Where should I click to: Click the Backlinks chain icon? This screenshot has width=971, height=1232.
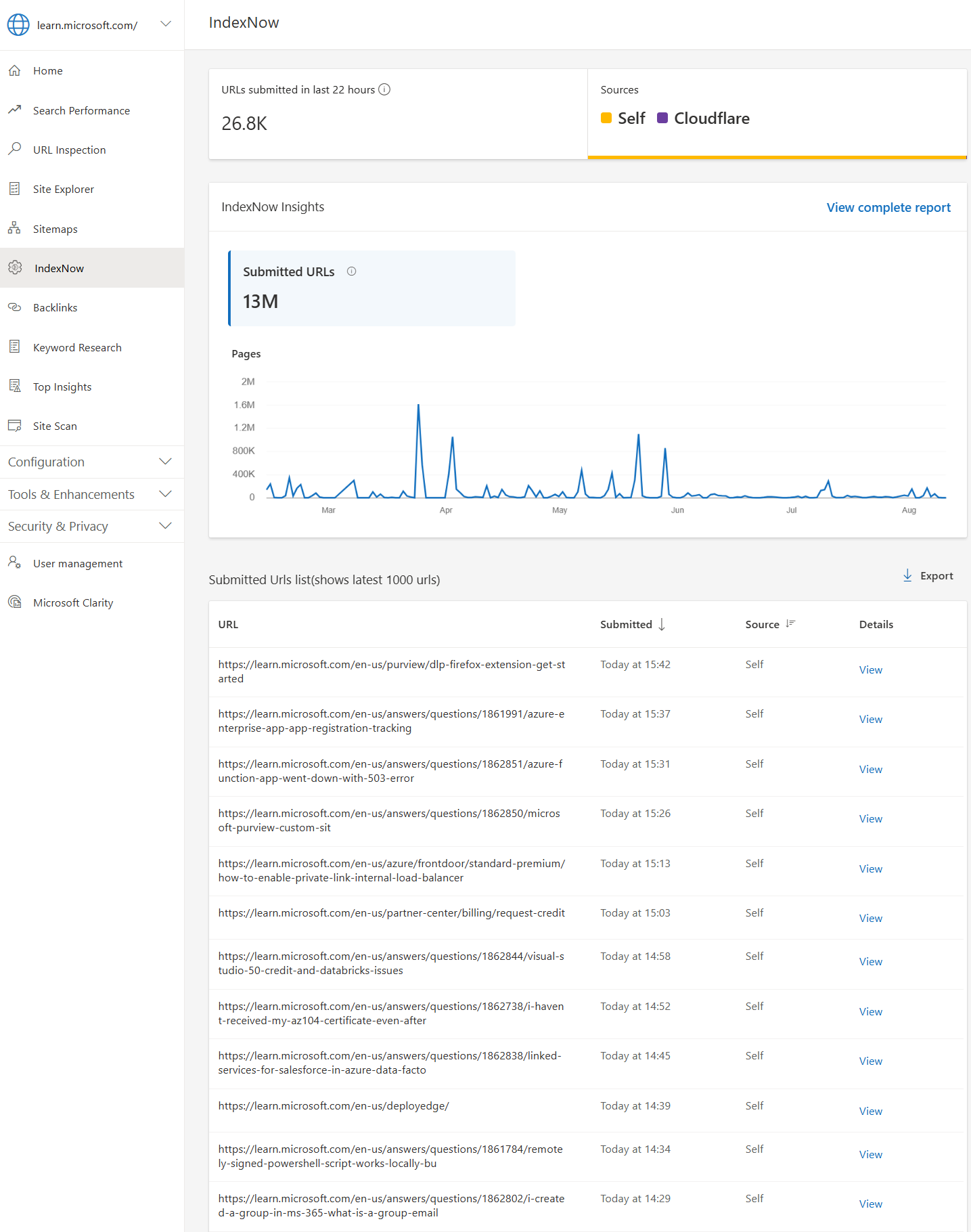tap(14, 307)
